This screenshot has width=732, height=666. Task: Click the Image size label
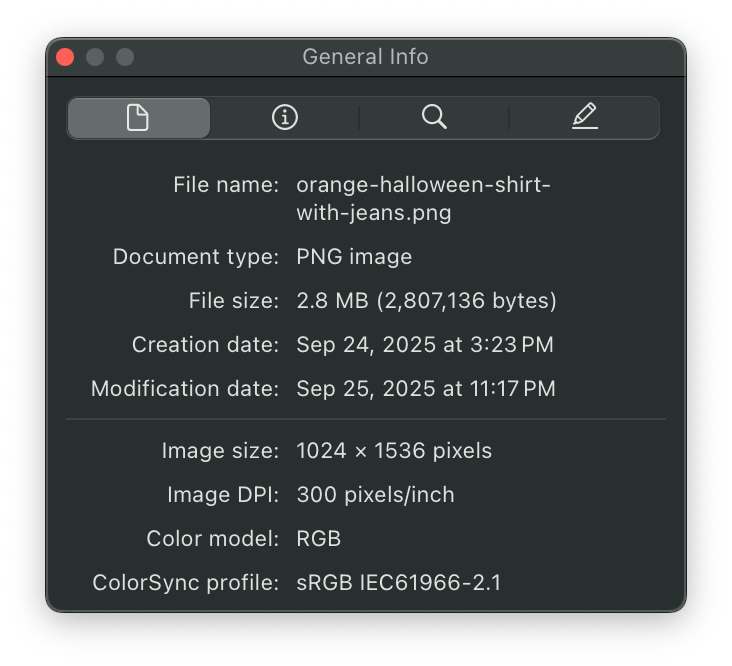point(220,451)
